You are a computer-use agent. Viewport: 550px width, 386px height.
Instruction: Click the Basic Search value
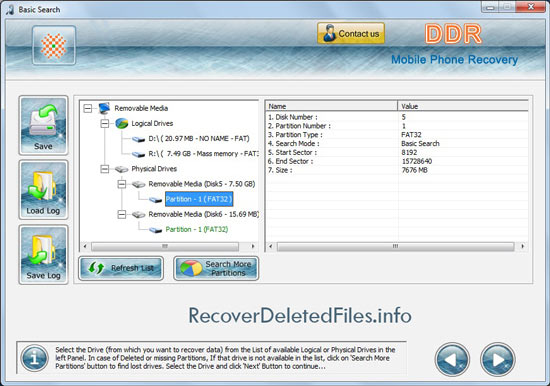pos(420,143)
